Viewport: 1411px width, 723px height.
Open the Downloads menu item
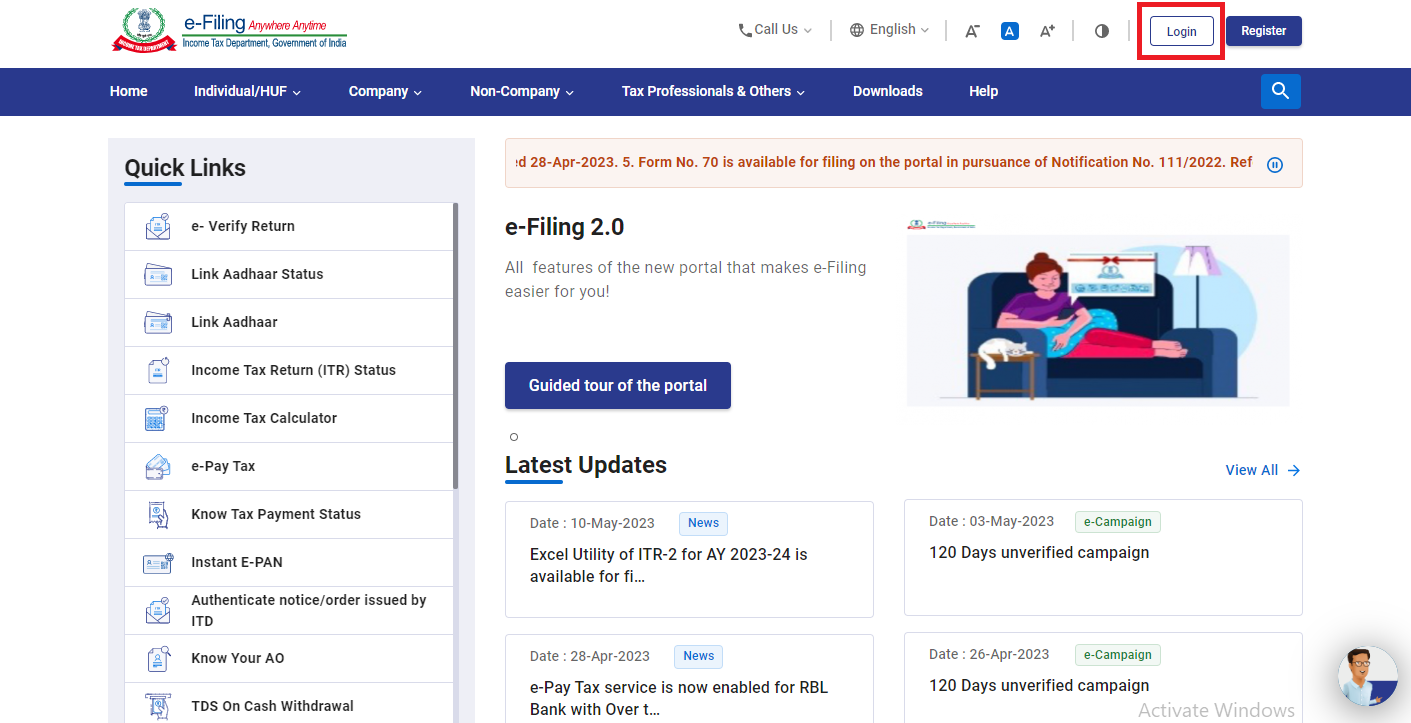[887, 91]
